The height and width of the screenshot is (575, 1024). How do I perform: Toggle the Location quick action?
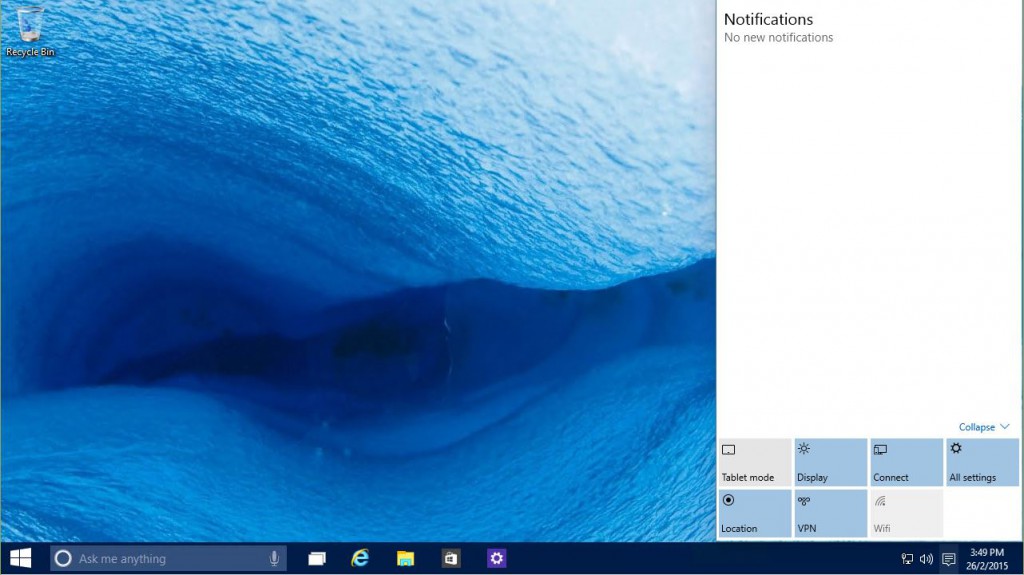point(755,514)
